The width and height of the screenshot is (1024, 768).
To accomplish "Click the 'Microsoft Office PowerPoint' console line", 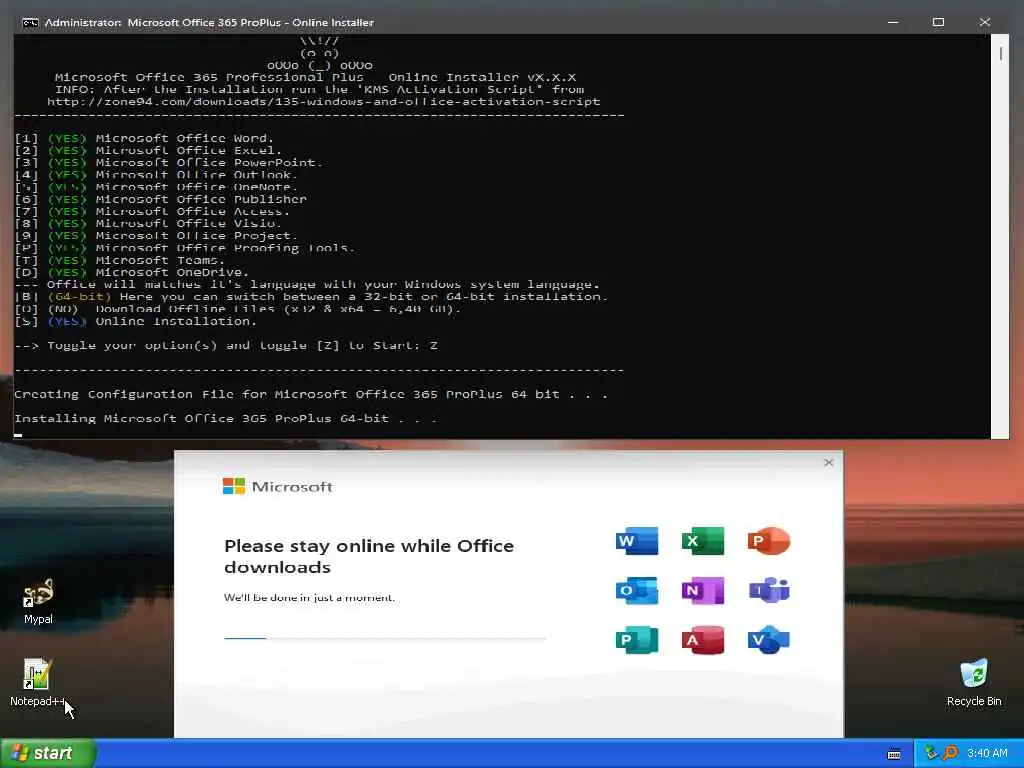I will point(168,163).
